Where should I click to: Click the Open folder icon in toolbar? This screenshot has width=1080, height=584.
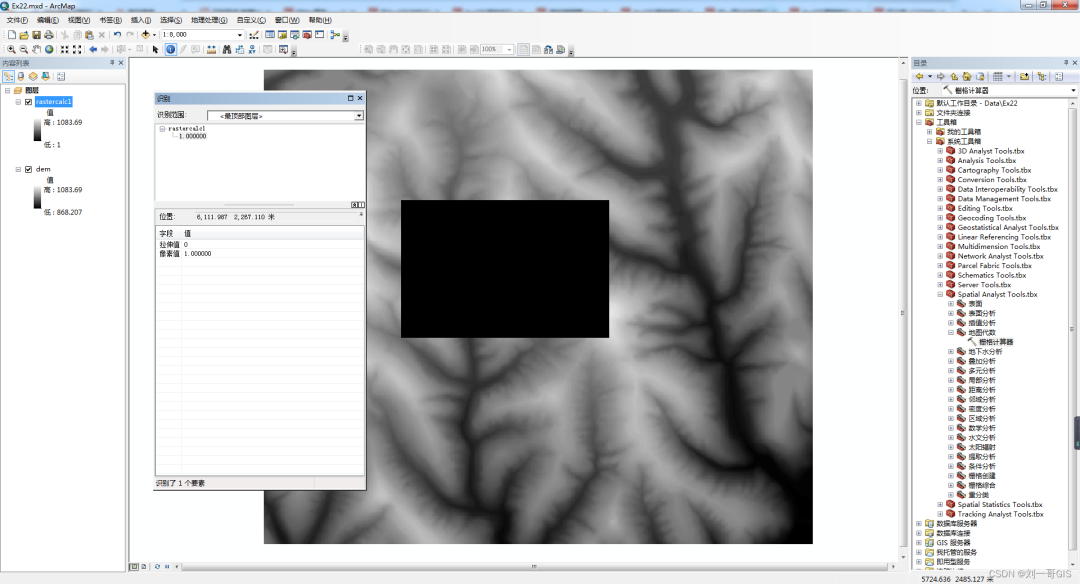click(24, 34)
